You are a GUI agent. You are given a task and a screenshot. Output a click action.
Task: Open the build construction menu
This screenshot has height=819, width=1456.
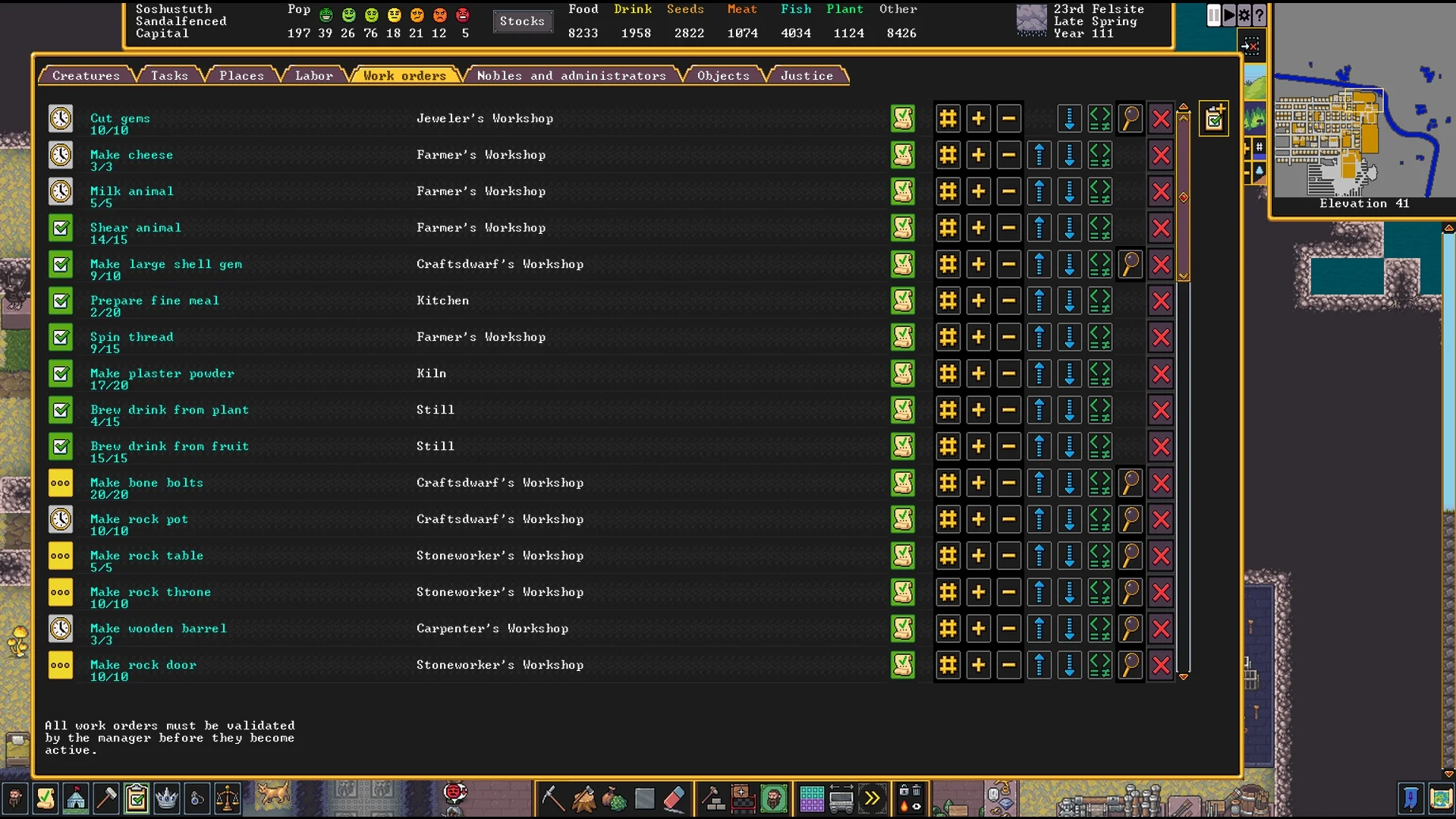point(713,799)
